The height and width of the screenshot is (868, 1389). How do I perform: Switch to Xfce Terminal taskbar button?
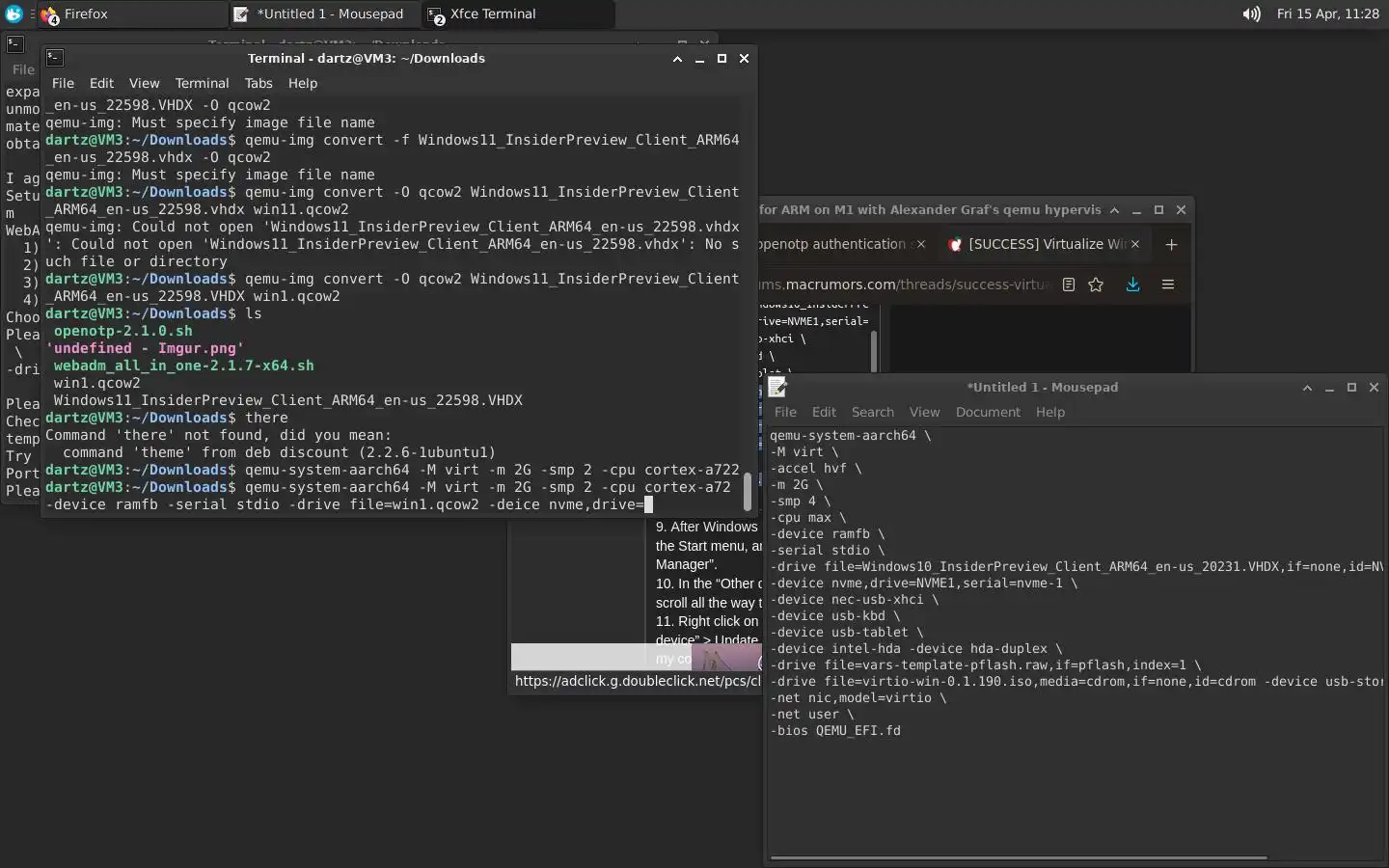[x=518, y=14]
